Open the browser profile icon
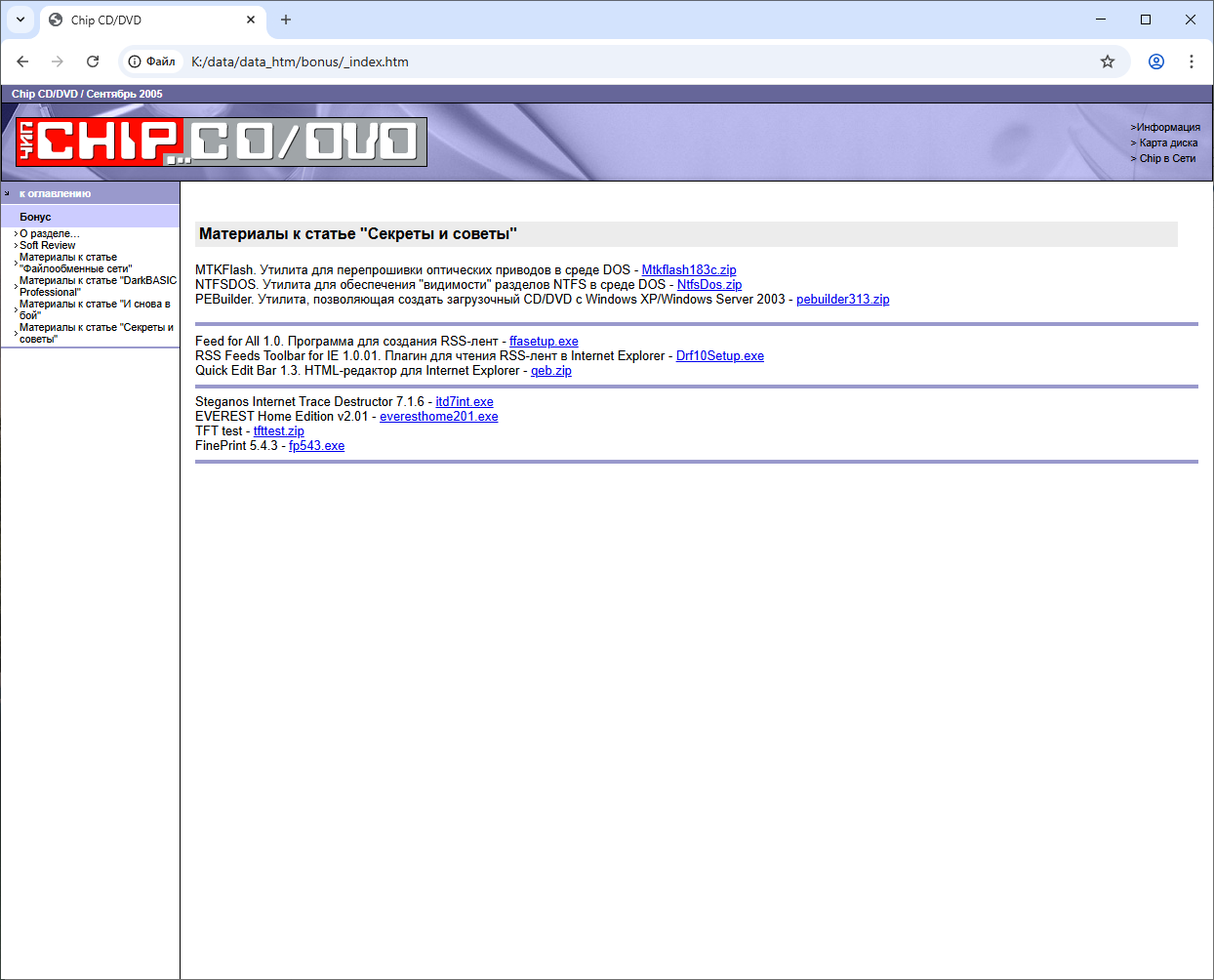Viewport: 1214px width, 980px height. pos(1156,61)
